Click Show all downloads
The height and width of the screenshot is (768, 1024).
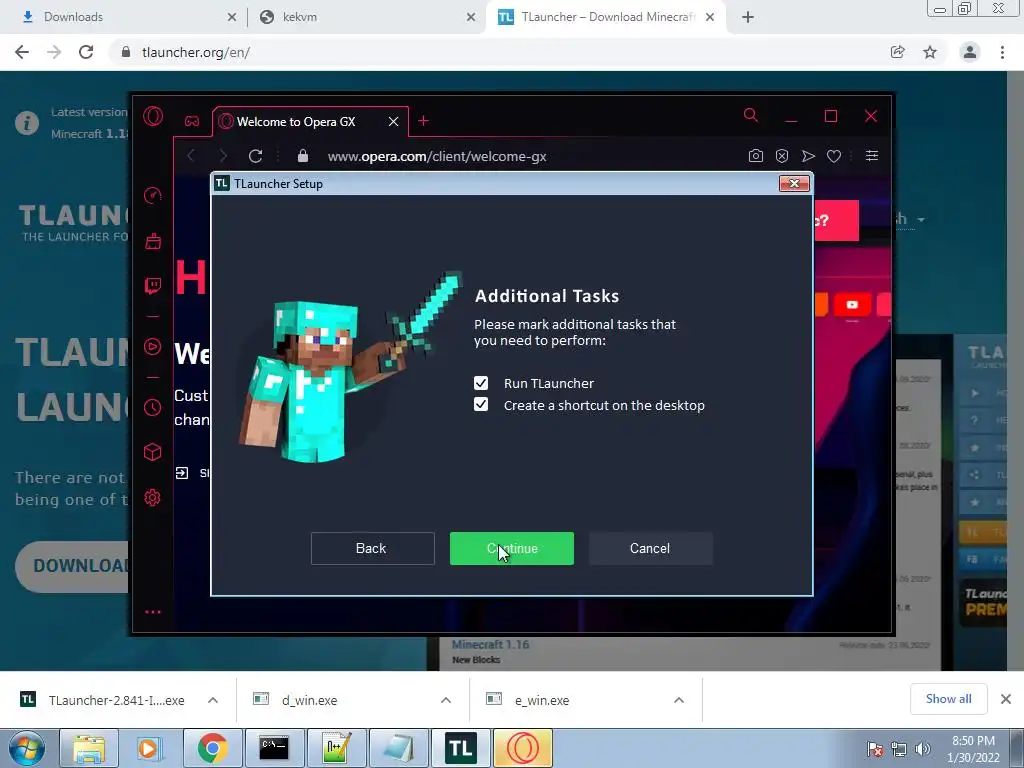[949, 699]
